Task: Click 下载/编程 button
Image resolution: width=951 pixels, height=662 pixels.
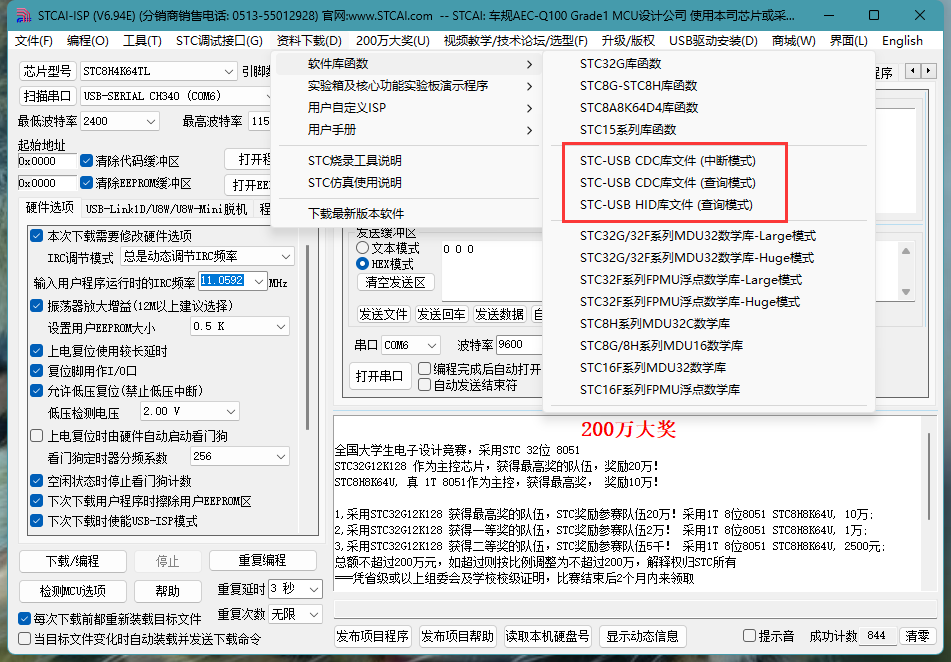Action: click(73, 561)
